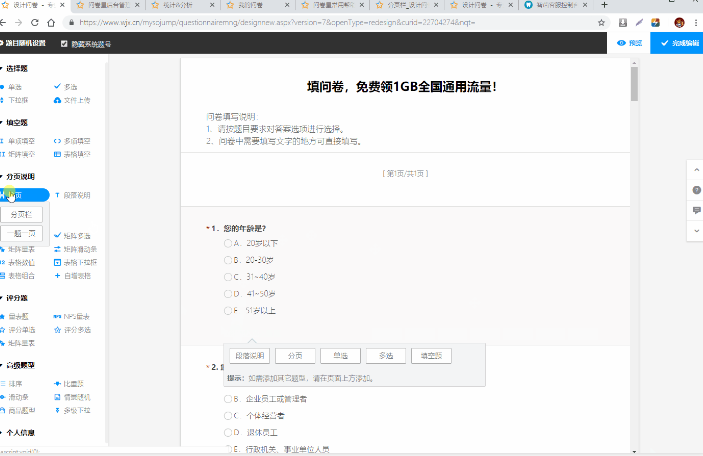This screenshot has height=456, width=703.
Task: Select the highlighted 分页 item in sidebar
Action: coord(24,195)
